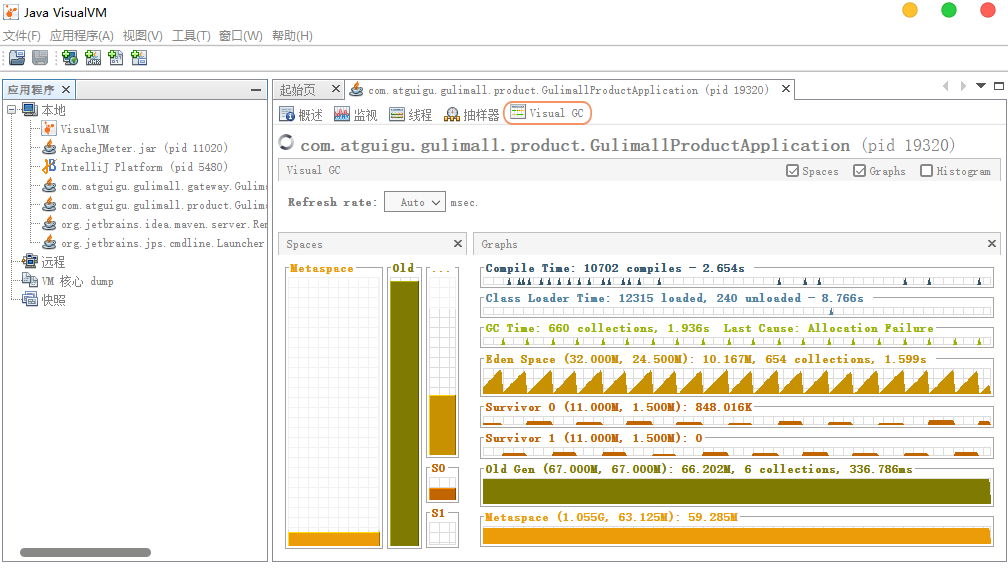
Task: Open the 监视 monitor subtab
Action: 356,114
